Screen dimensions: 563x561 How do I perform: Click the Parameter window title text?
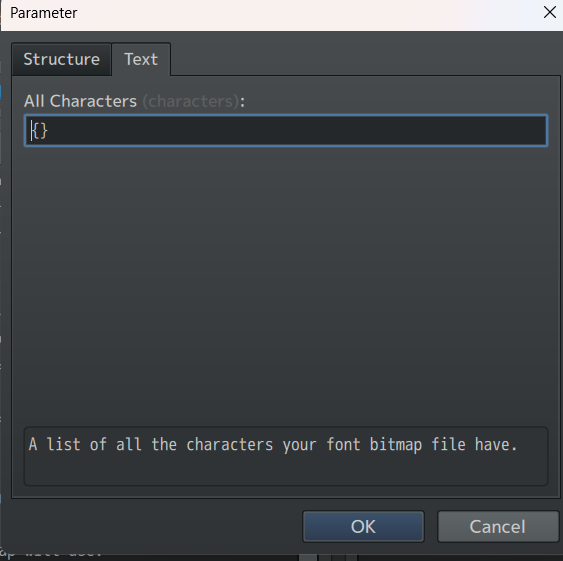[x=43, y=13]
